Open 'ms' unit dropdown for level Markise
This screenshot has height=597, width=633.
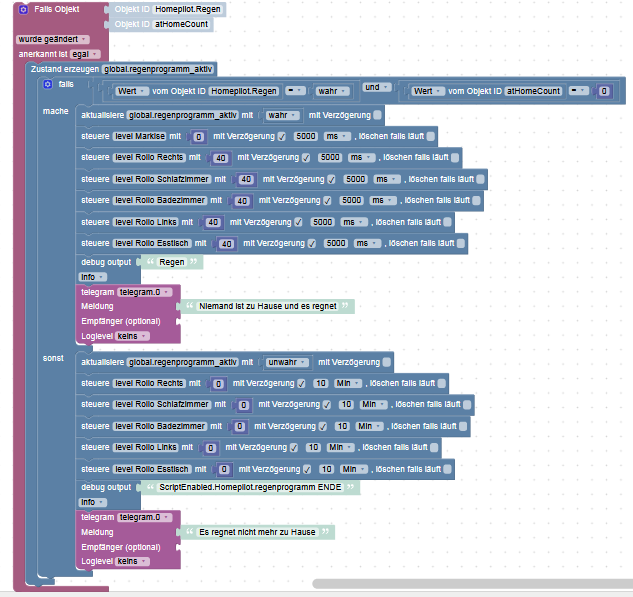click(x=337, y=136)
